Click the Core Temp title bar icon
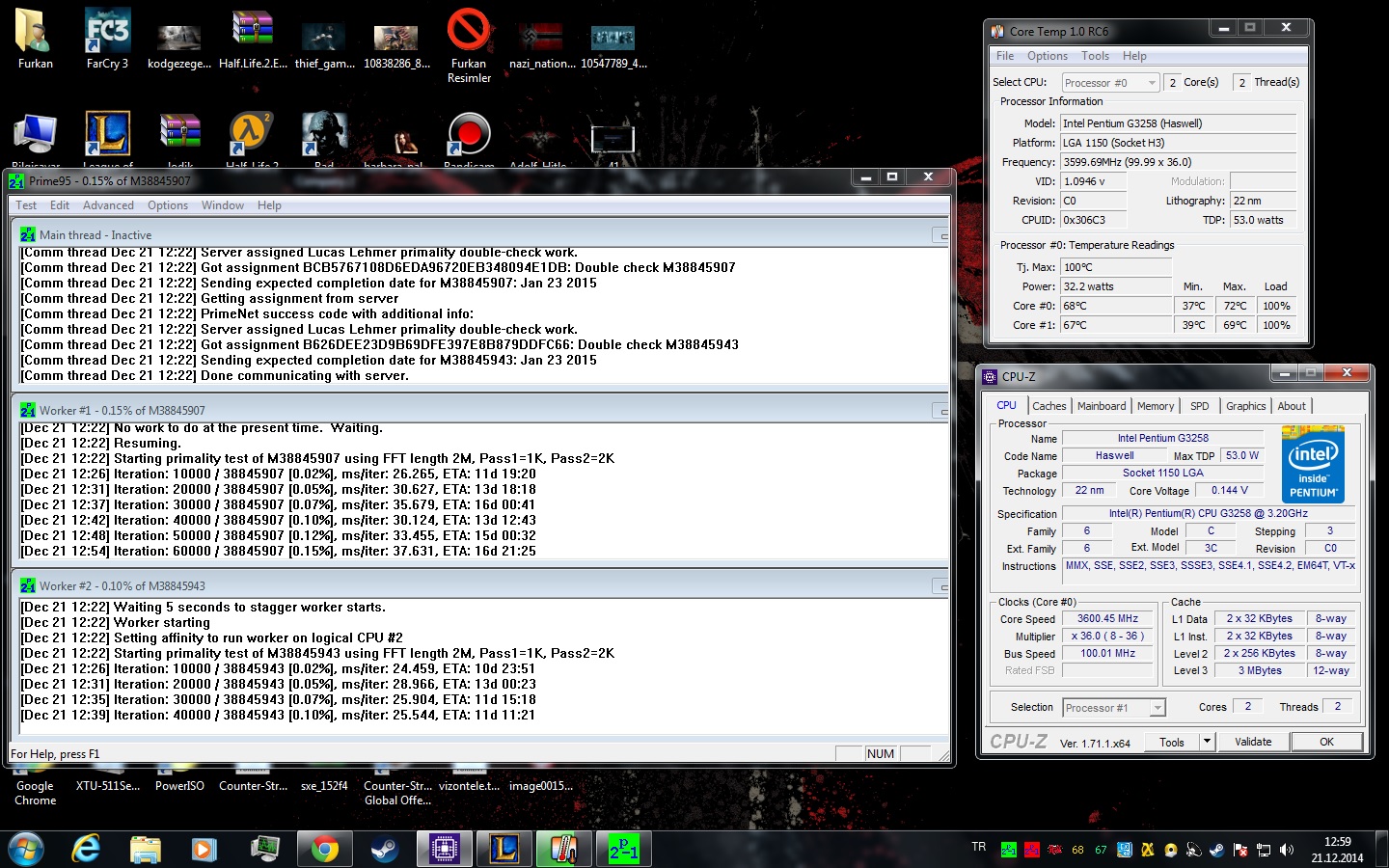Viewport: 1389px width, 868px height. pyautogui.click(x=998, y=31)
